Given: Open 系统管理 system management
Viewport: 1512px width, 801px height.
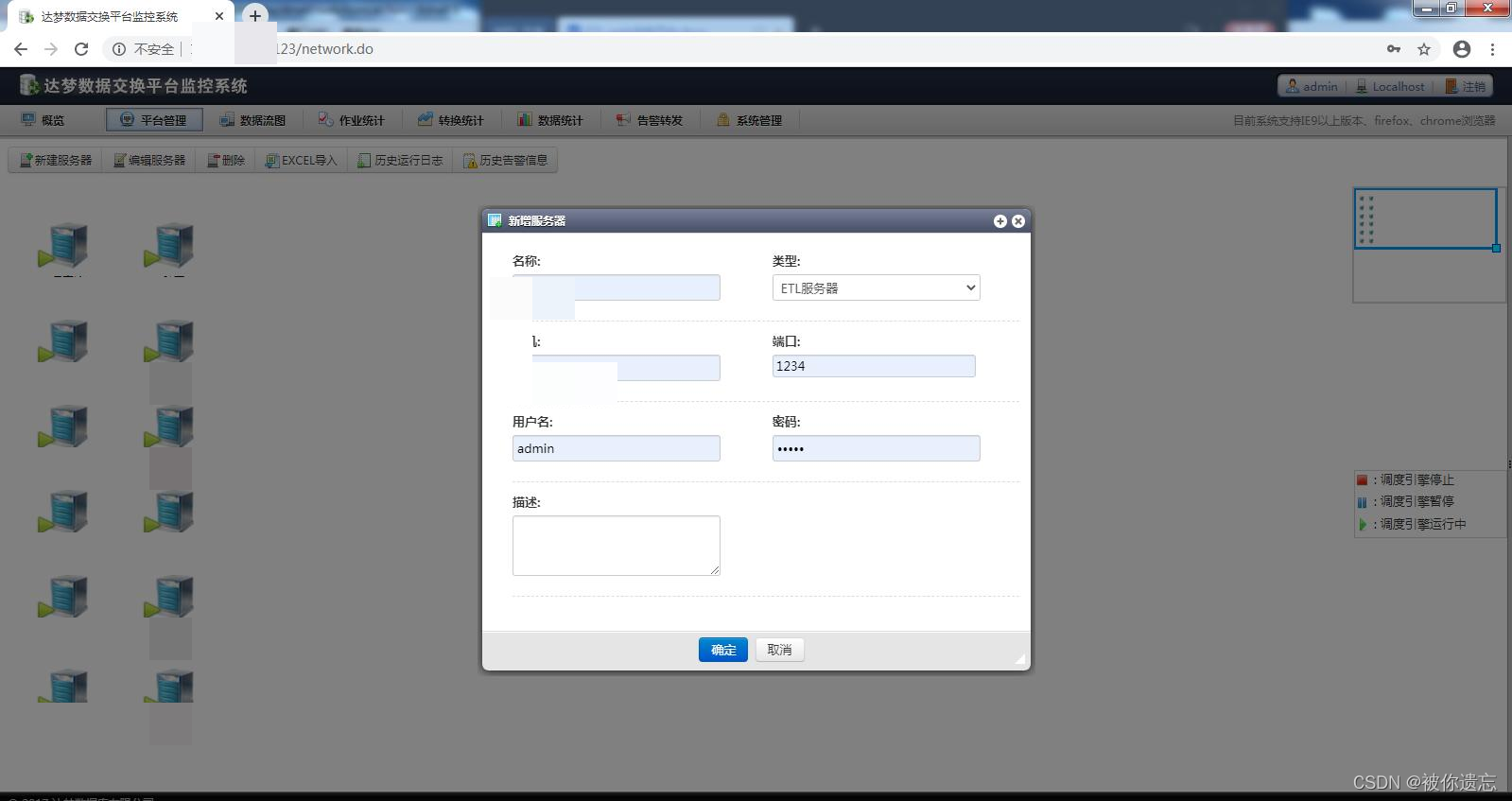Looking at the screenshot, I should [749, 120].
